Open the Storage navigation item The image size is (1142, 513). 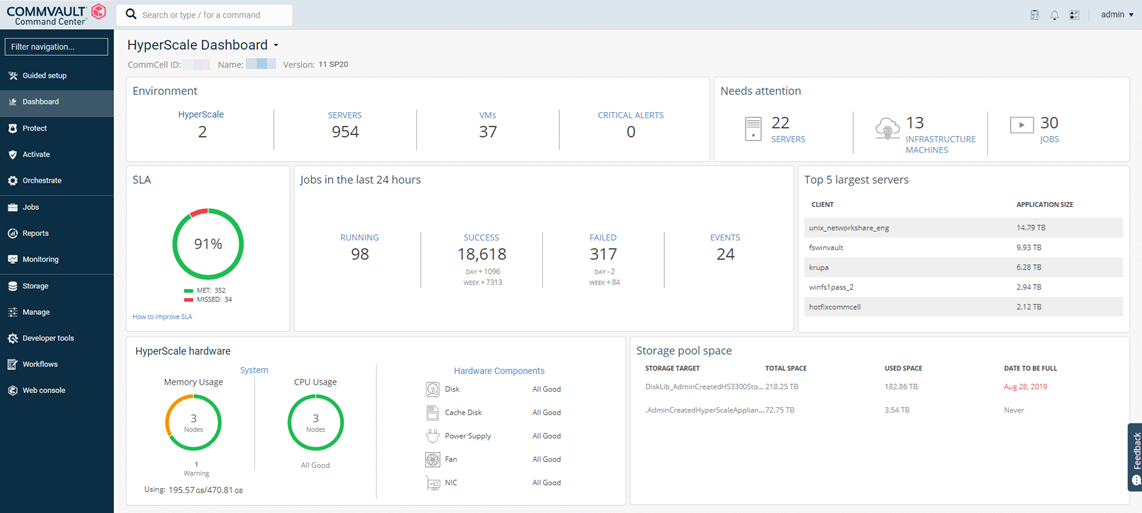[x=35, y=286]
